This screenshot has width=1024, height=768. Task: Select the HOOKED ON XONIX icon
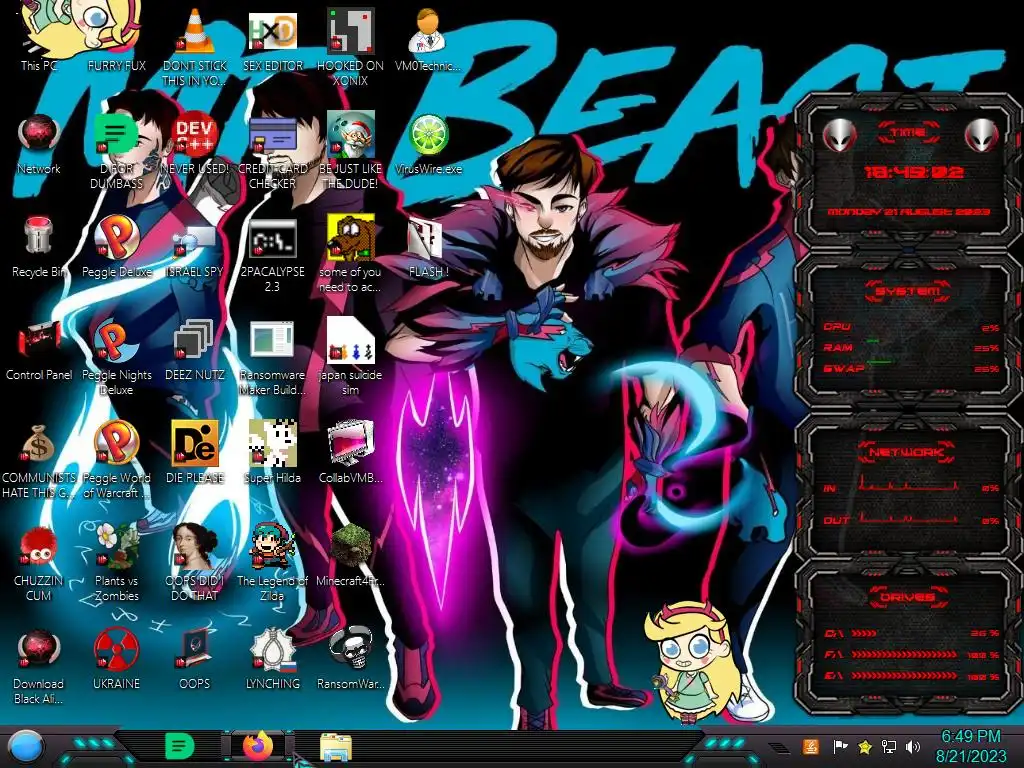pos(350,31)
